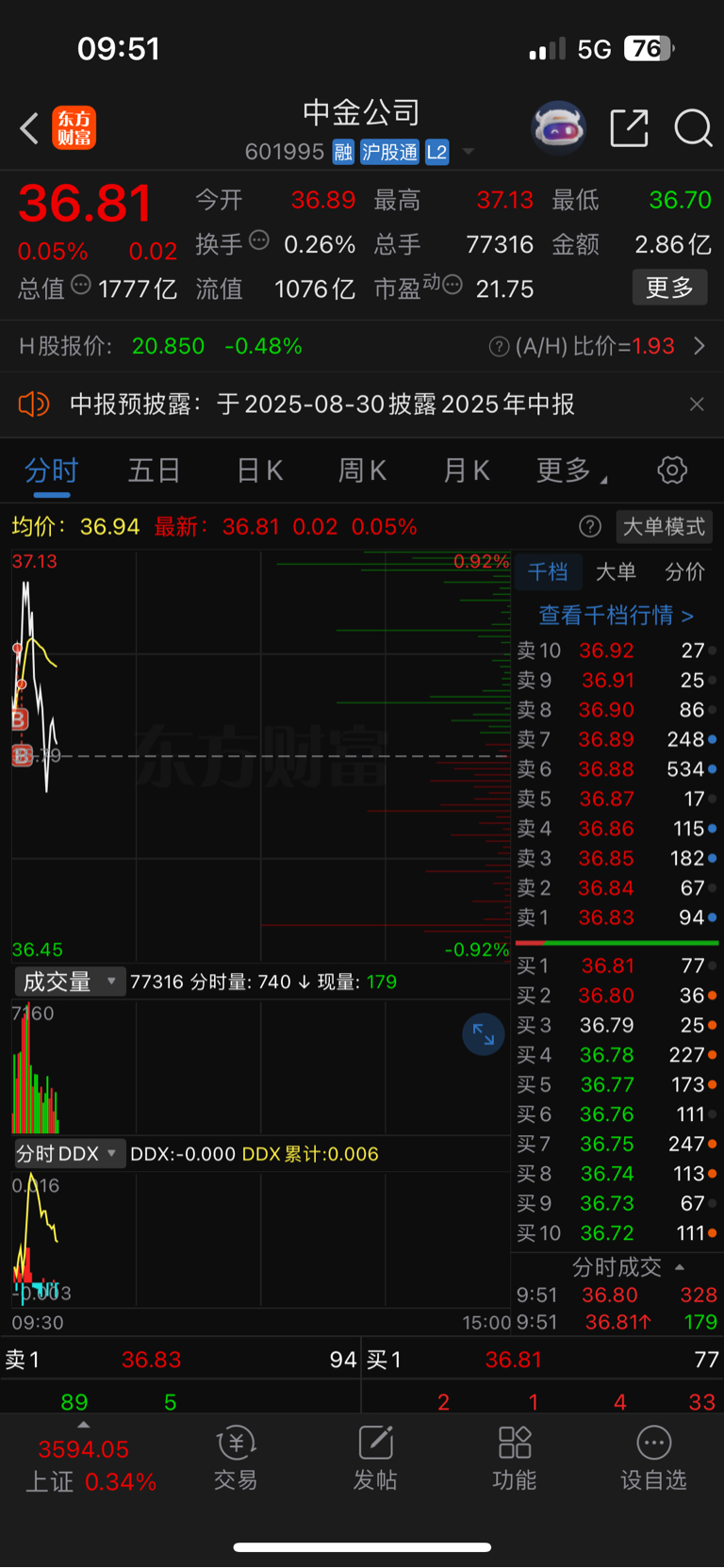Tap info icon beside 换手

pos(259,241)
